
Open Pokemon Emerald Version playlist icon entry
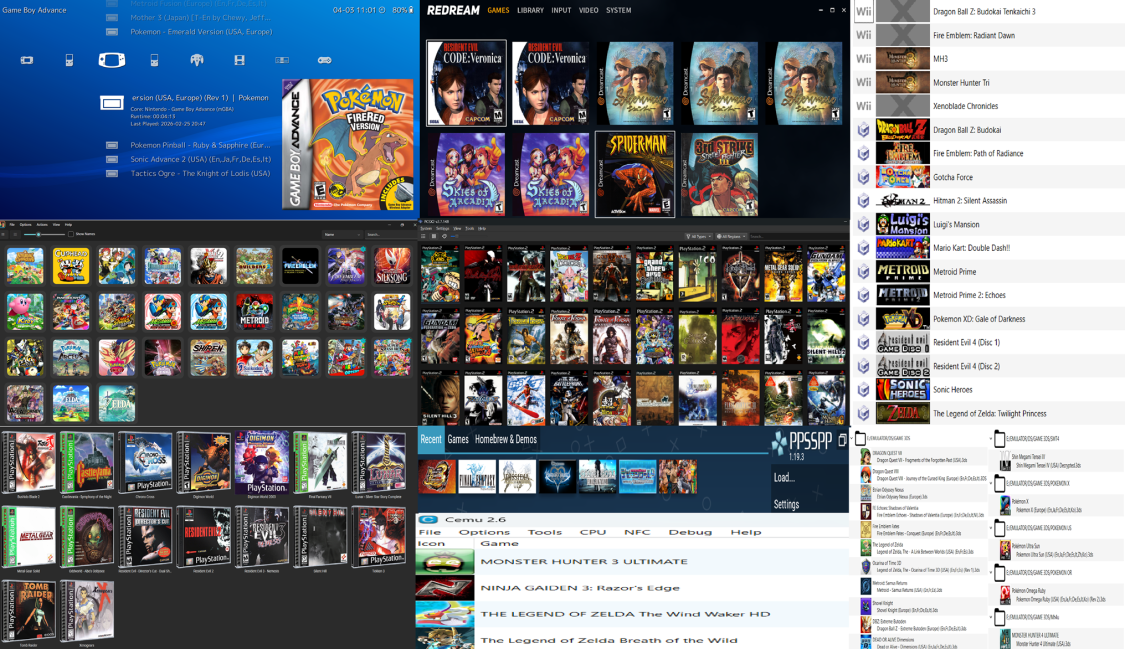pos(112,32)
